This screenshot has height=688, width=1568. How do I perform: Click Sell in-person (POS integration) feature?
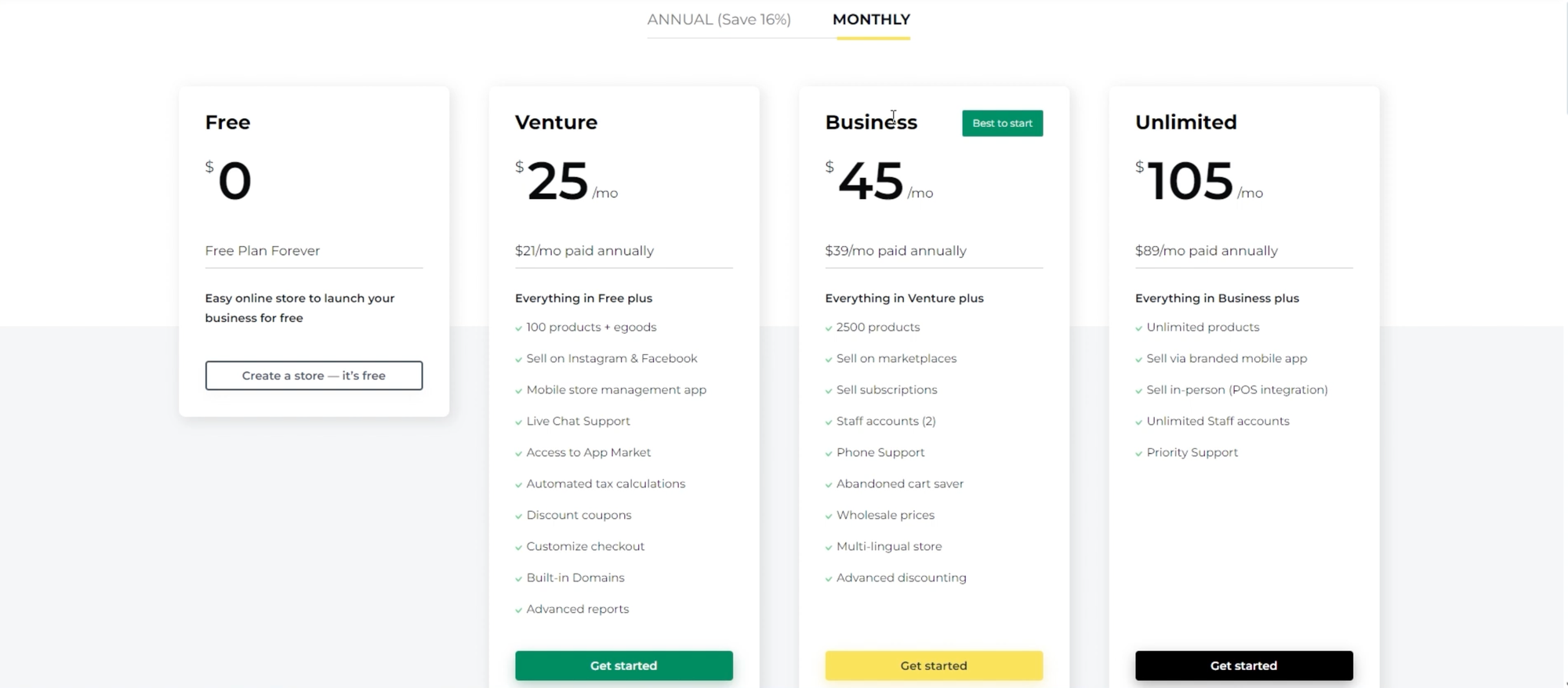[1236, 389]
